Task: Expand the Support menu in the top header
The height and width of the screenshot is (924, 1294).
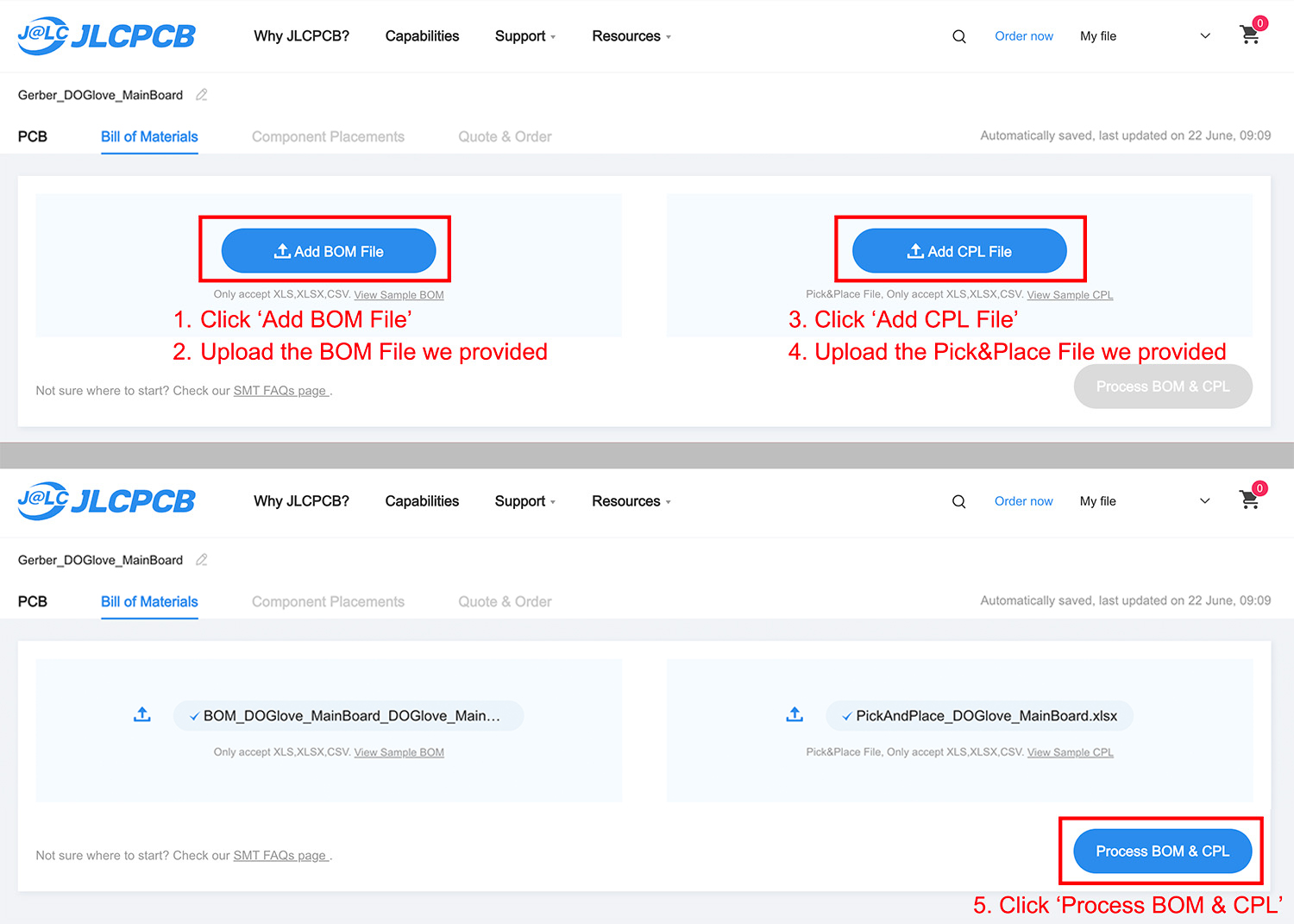Action: pyautogui.click(x=525, y=36)
